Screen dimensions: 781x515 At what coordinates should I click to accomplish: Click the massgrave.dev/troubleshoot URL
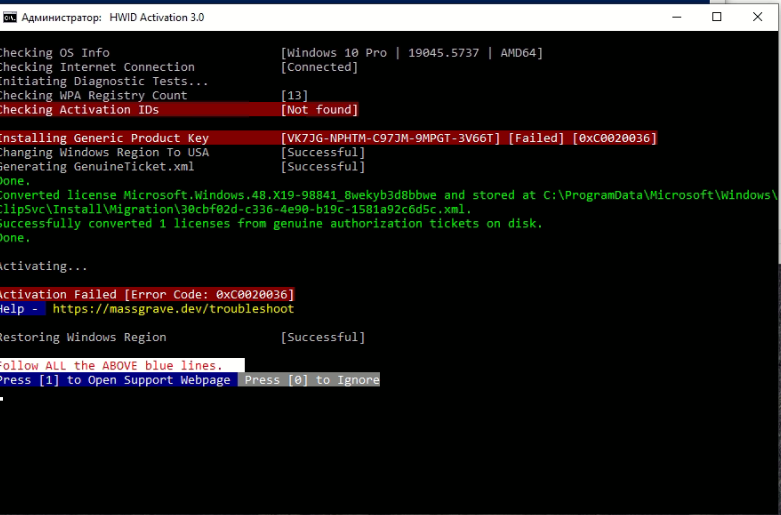(173, 309)
